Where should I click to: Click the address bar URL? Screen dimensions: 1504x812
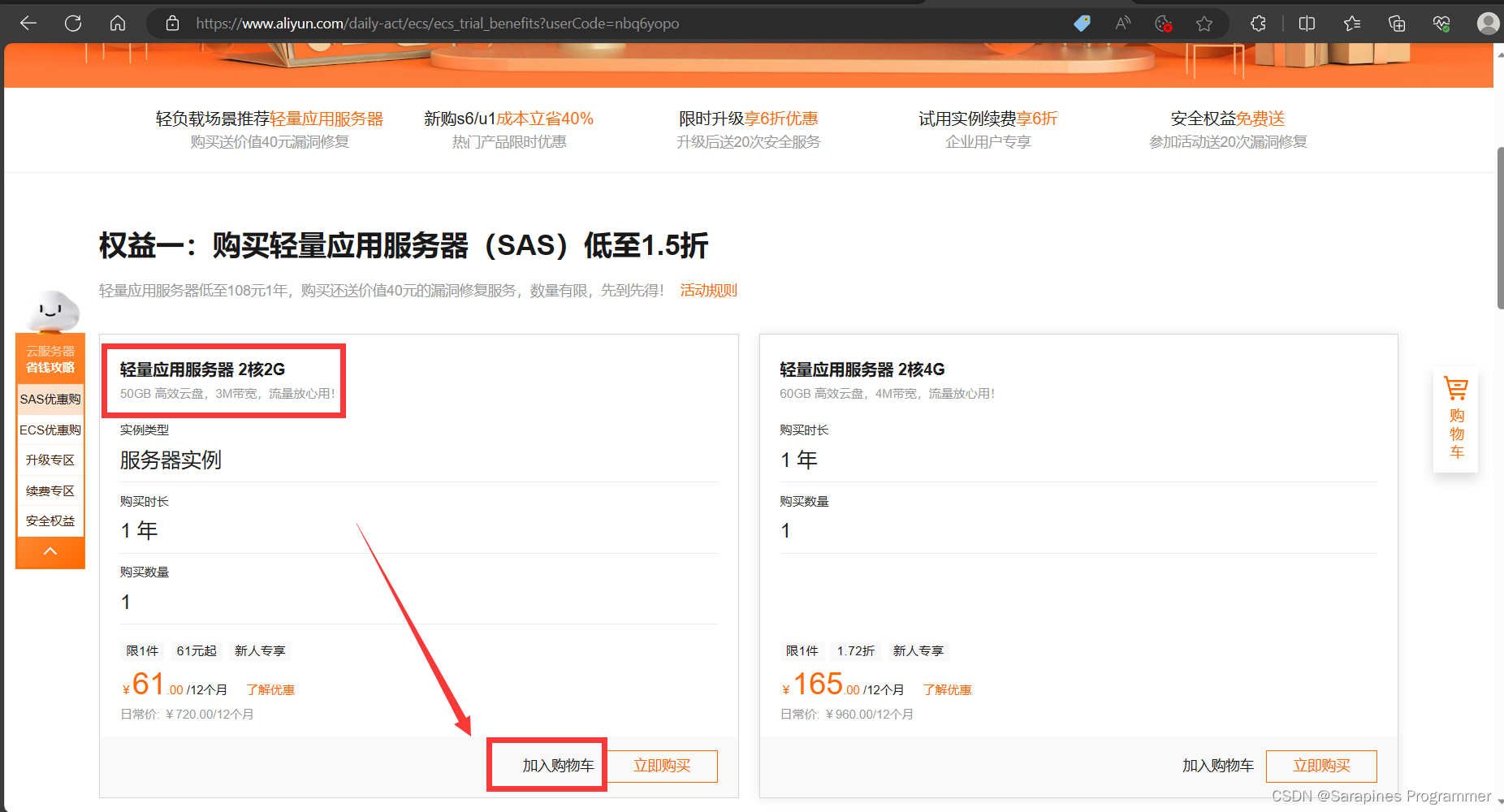click(438, 24)
